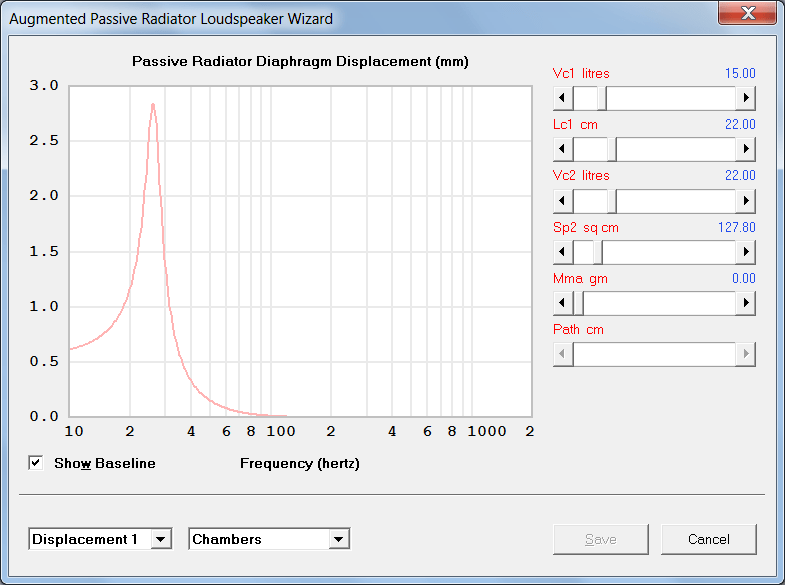Screen dimensions: 785x585
Task: Click the chart title Passive Radiator Diaphragm Displacement
Action: (300, 61)
